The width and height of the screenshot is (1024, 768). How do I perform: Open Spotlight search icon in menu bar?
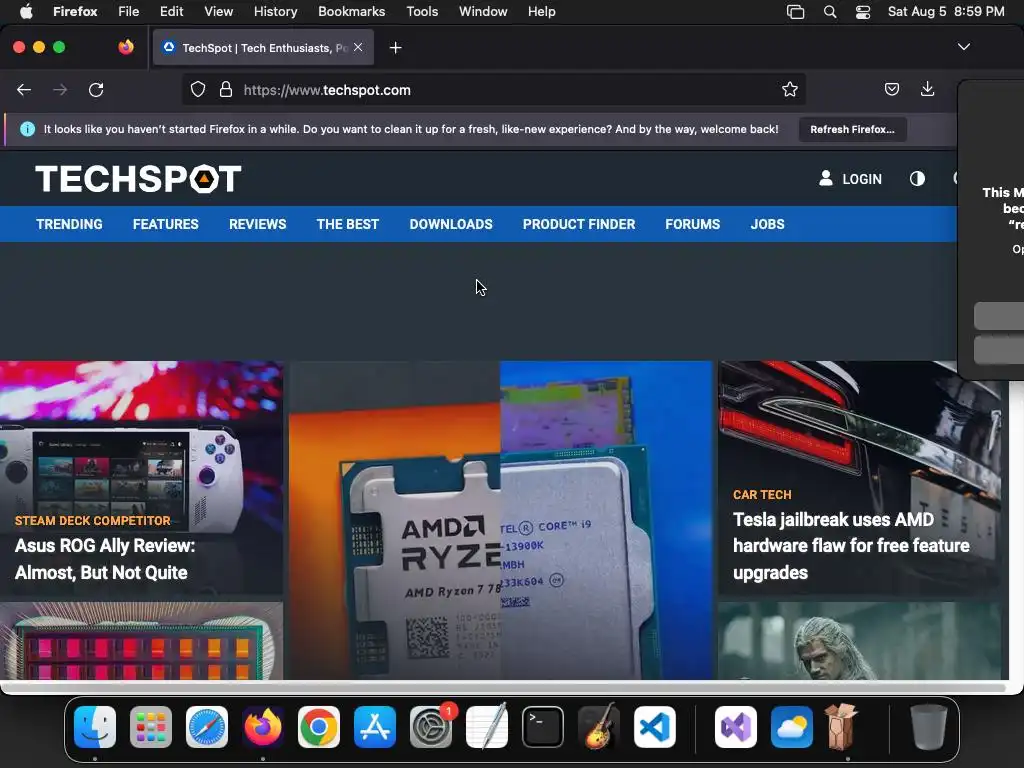[x=829, y=12]
